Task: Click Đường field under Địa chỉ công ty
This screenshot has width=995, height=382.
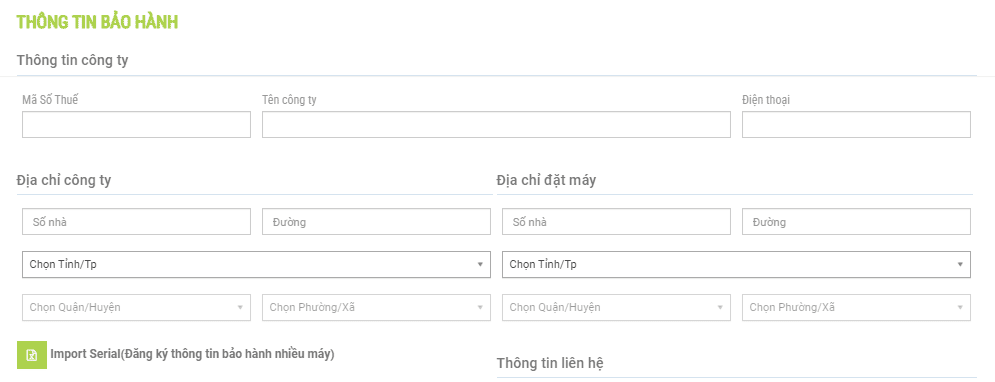Action: click(x=376, y=221)
